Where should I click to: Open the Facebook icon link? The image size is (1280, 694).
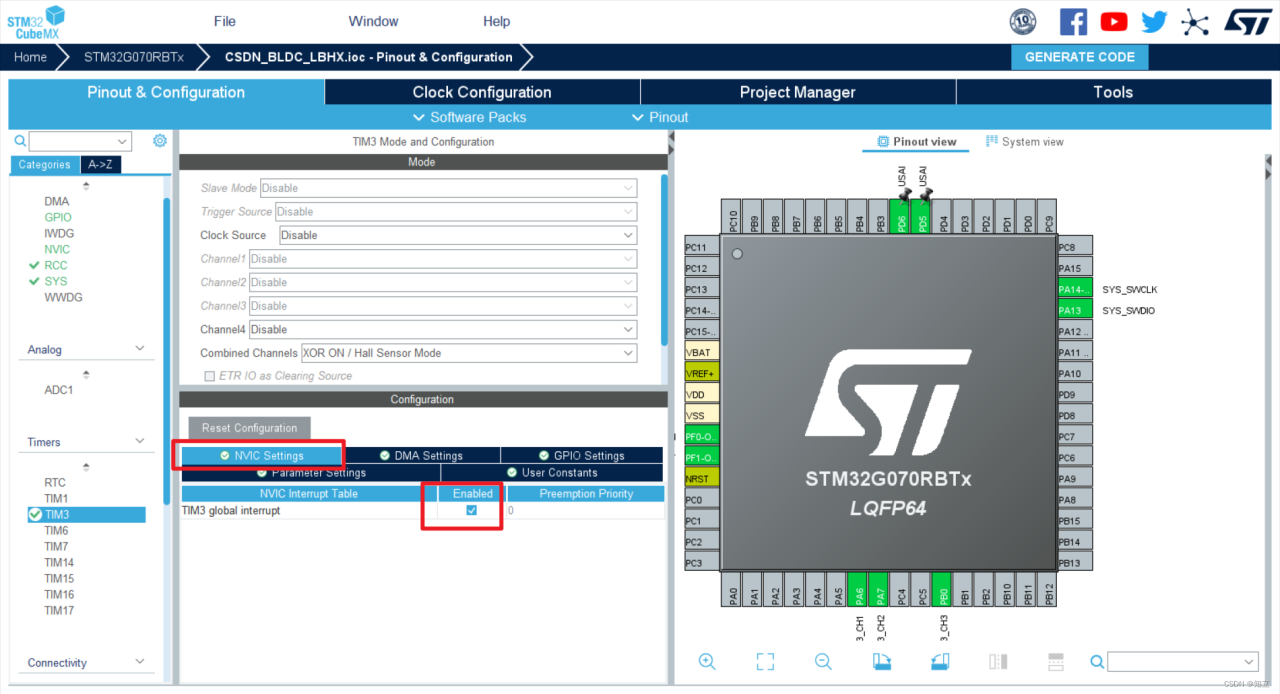[1073, 21]
